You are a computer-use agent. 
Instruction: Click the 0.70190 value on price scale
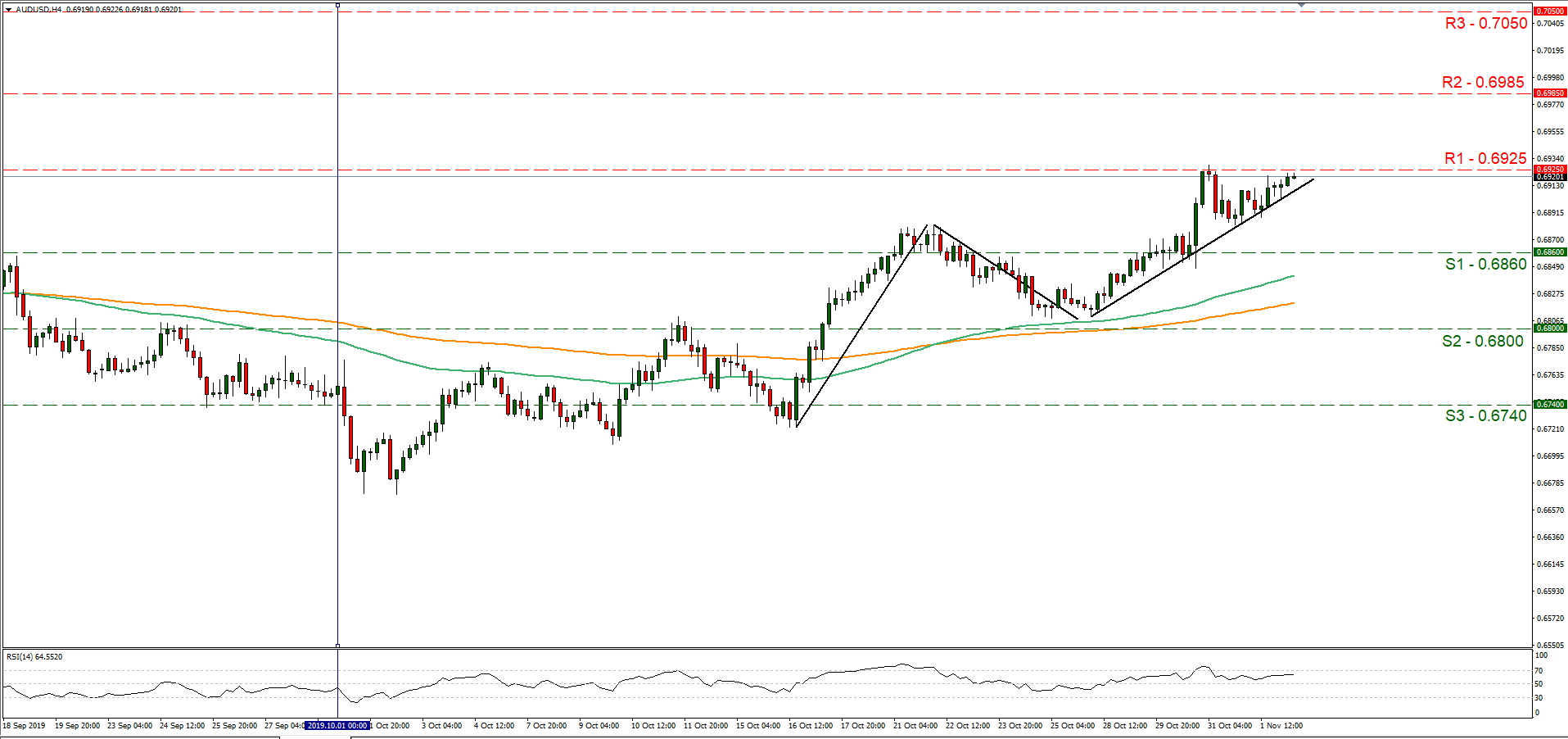coord(1551,51)
